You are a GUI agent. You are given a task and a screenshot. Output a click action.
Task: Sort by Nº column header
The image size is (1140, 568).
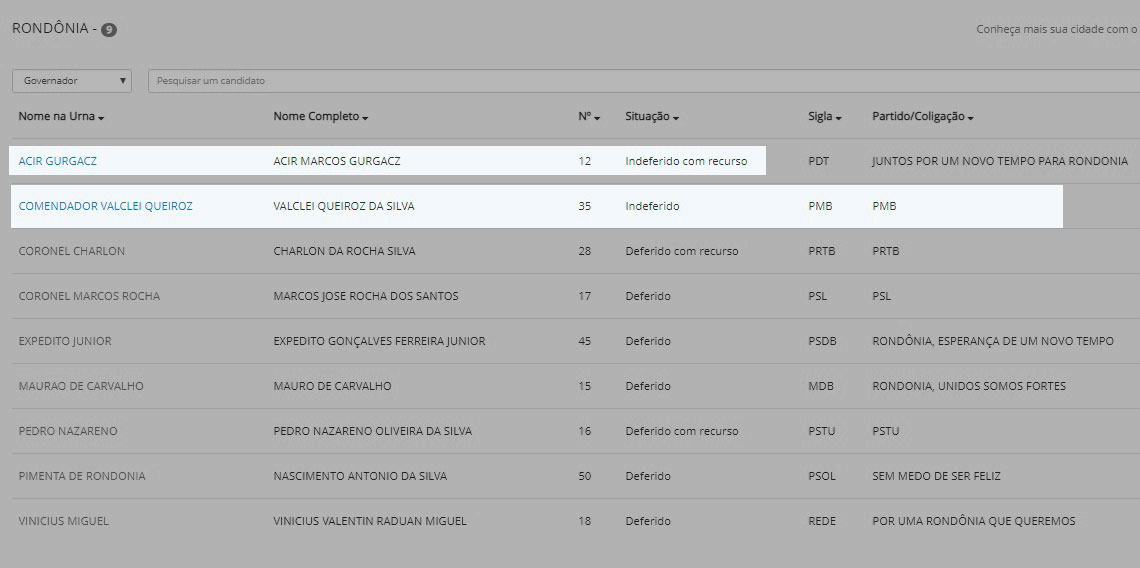pyautogui.click(x=589, y=116)
